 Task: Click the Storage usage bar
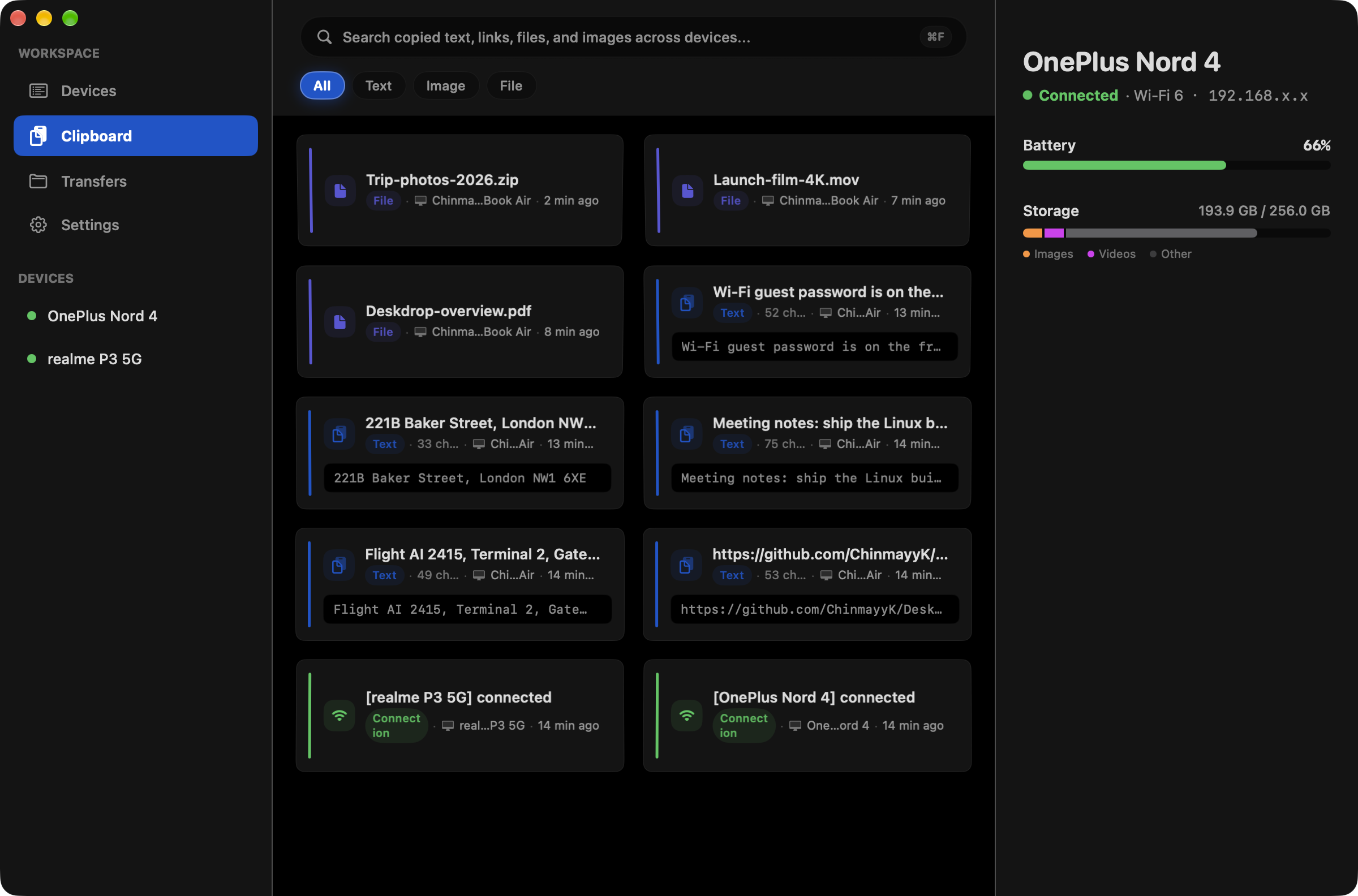click(1176, 233)
